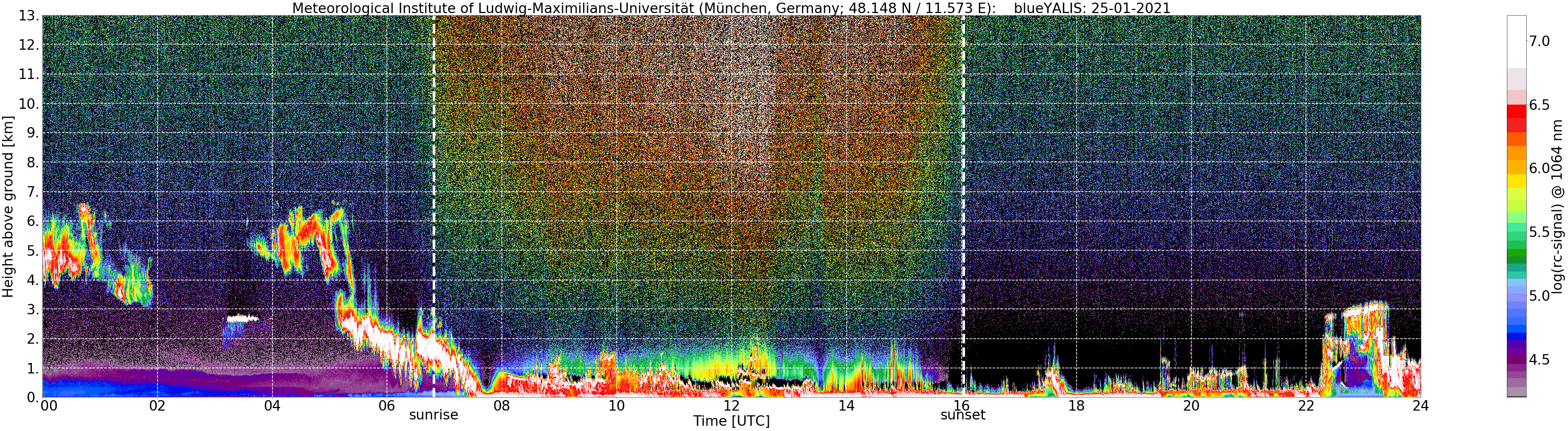Click the height tick label '3.'
The height and width of the screenshot is (431, 1568).
point(34,309)
